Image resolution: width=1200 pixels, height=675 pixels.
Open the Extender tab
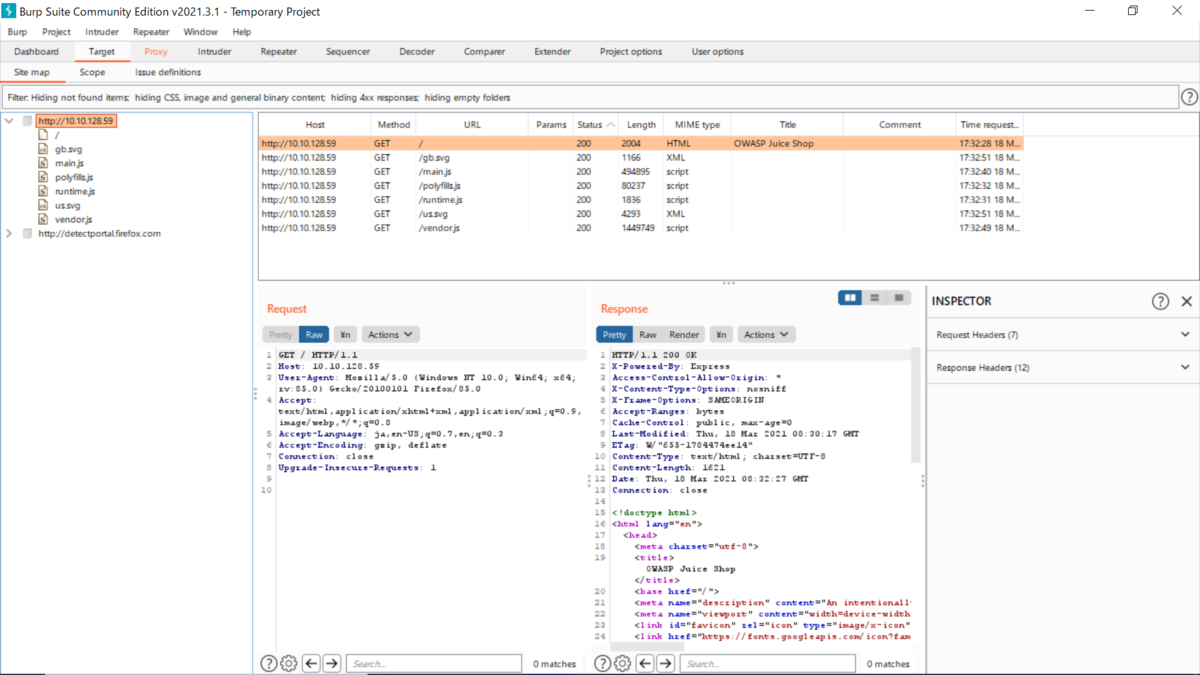click(552, 52)
